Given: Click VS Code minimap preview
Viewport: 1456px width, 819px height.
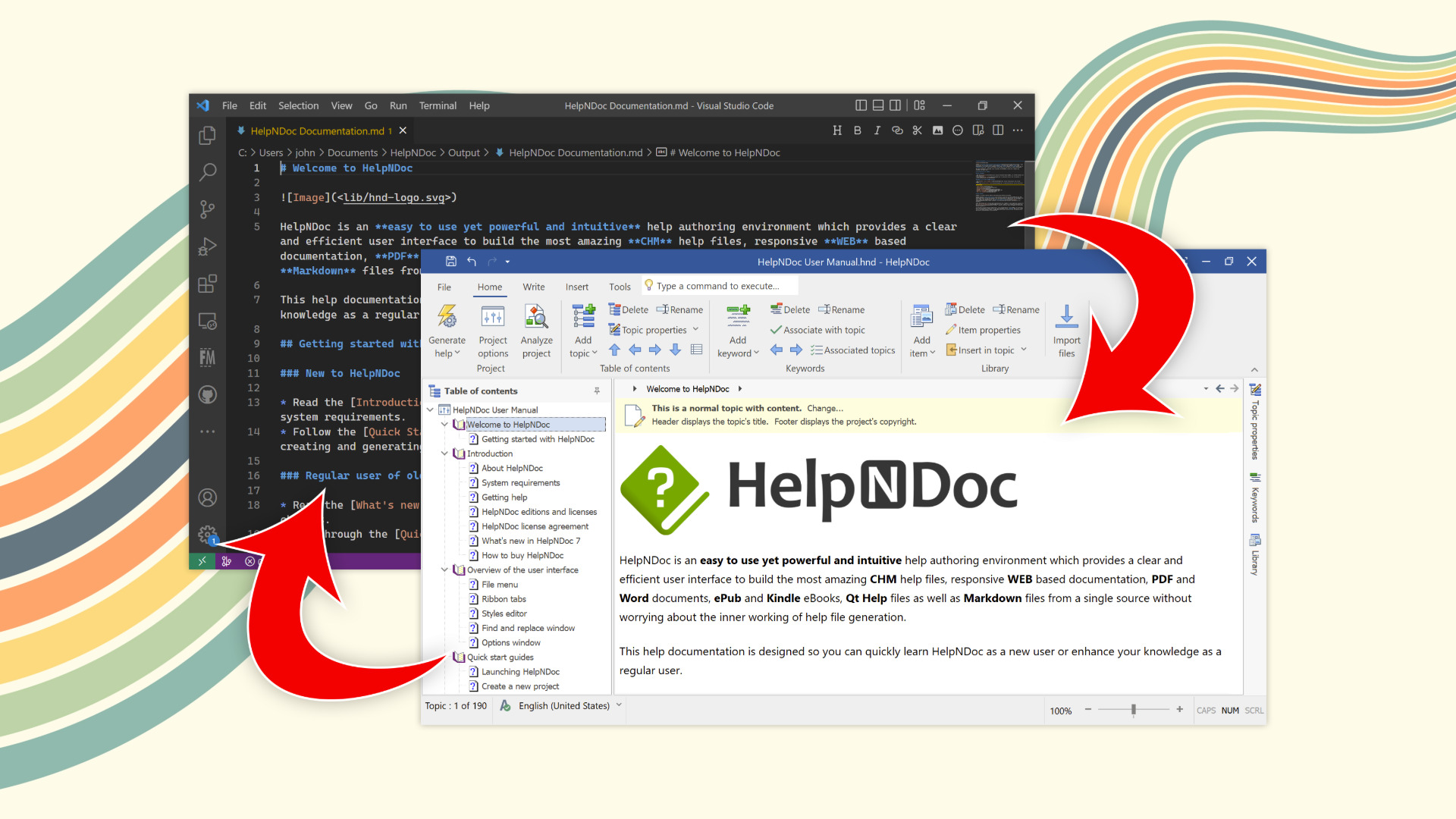Looking at the screenshot, I should pos(999,186).
